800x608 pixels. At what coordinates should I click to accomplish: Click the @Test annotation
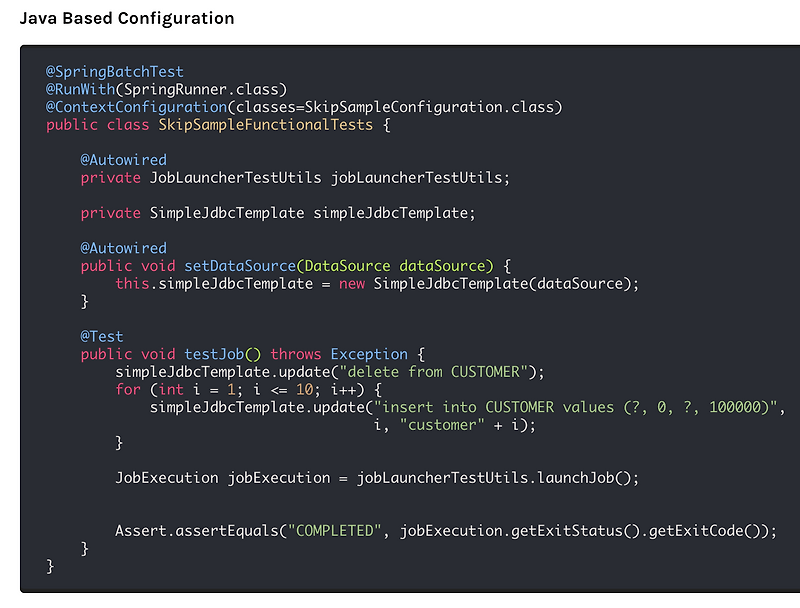click(102, 337)
